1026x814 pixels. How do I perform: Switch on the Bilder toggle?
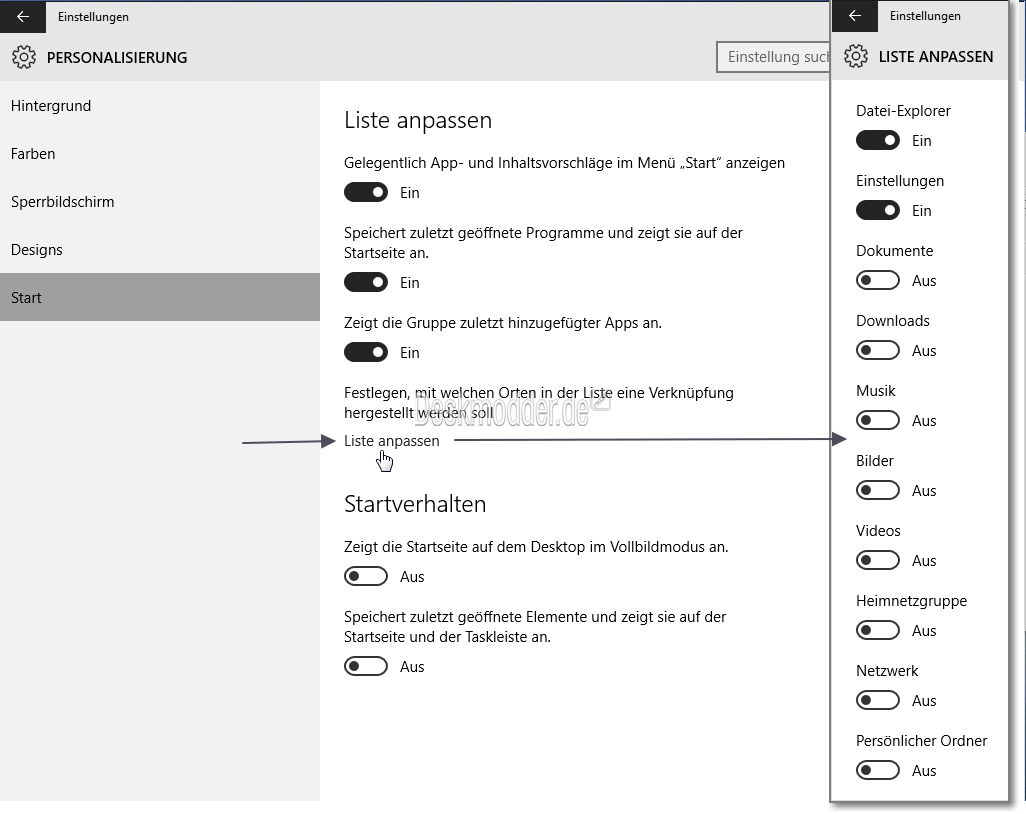tap(877, 490)
